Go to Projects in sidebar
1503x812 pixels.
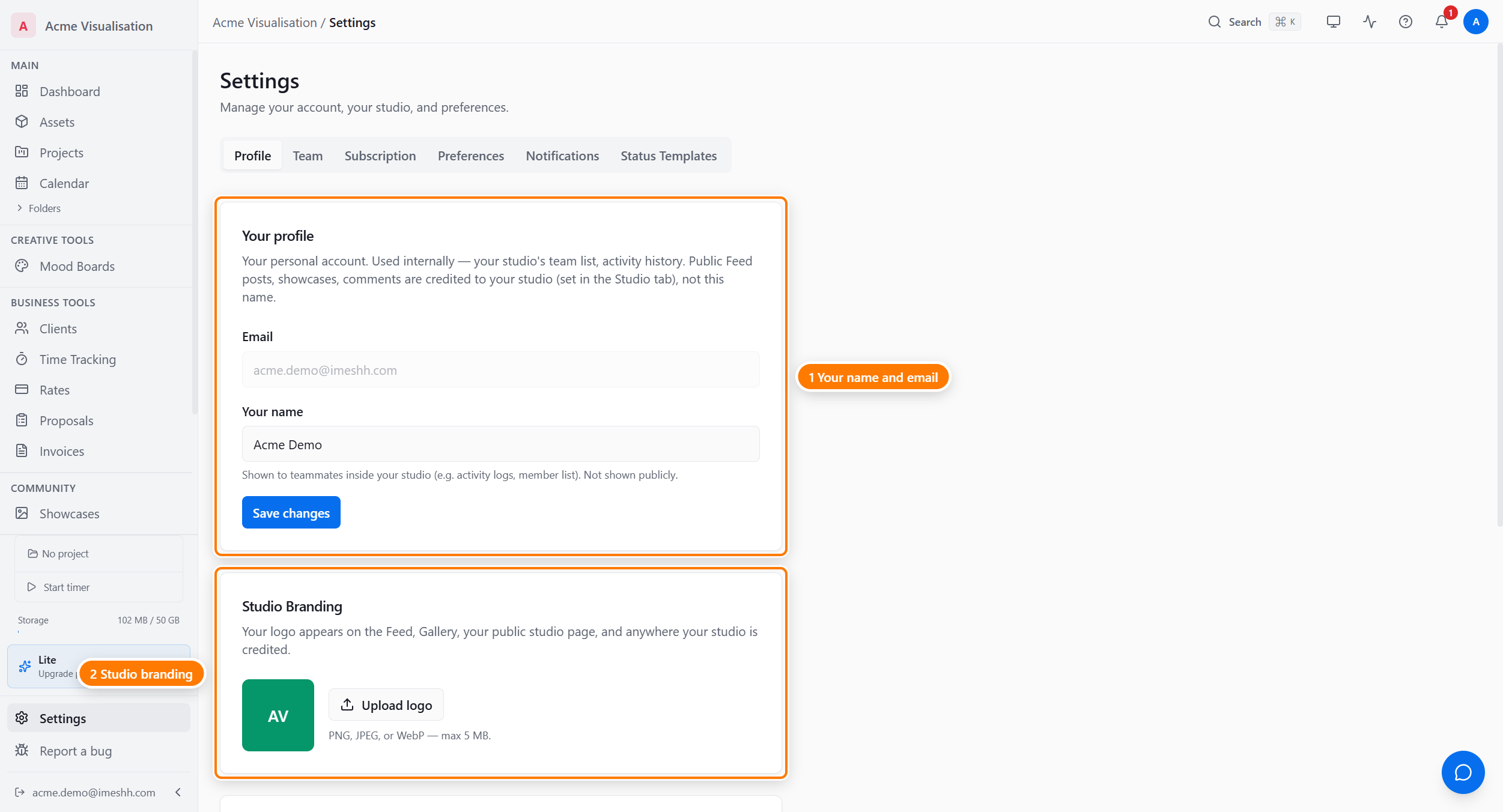(99, 153)
